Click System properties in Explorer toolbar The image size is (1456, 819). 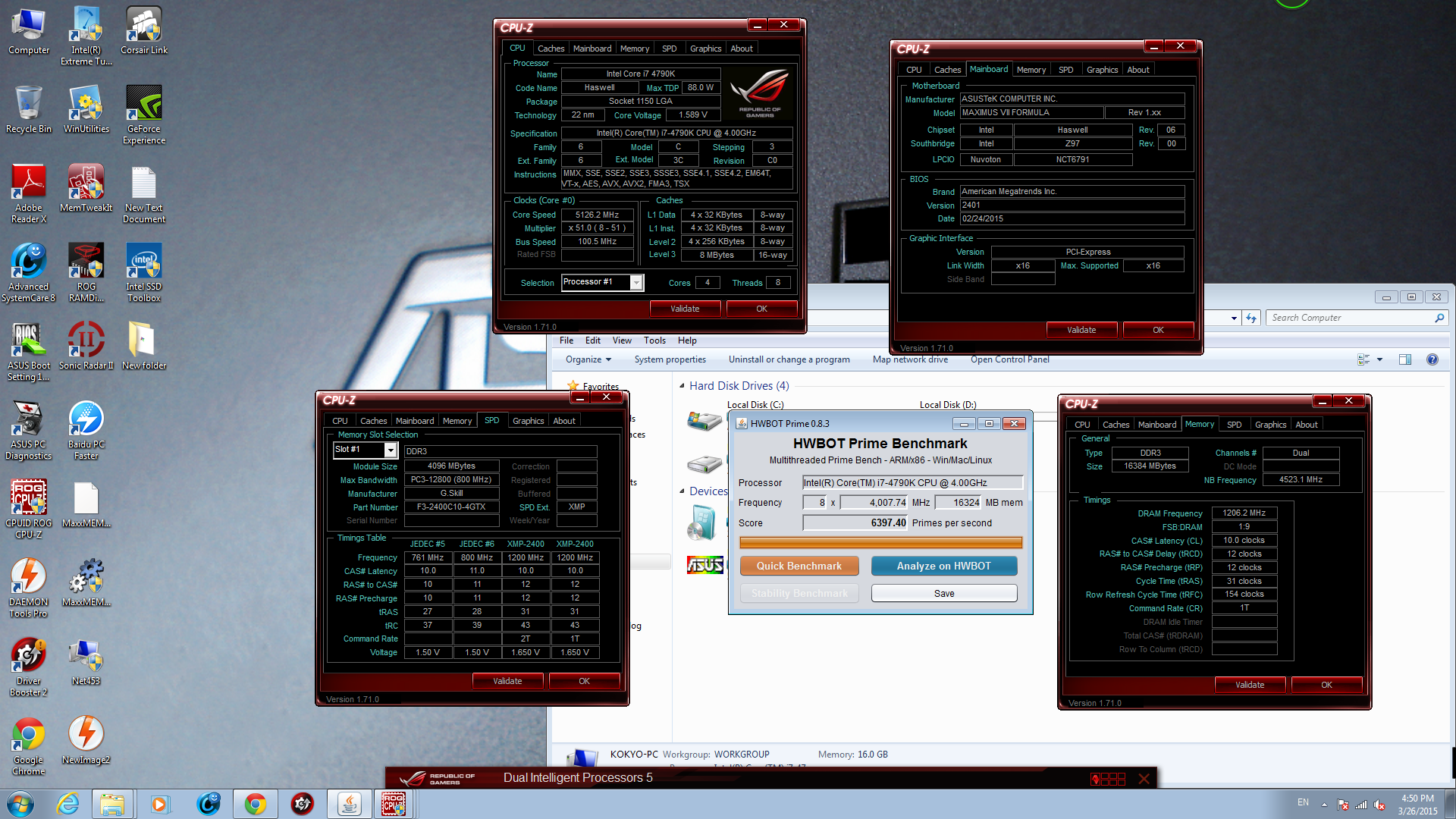[670, 359]
